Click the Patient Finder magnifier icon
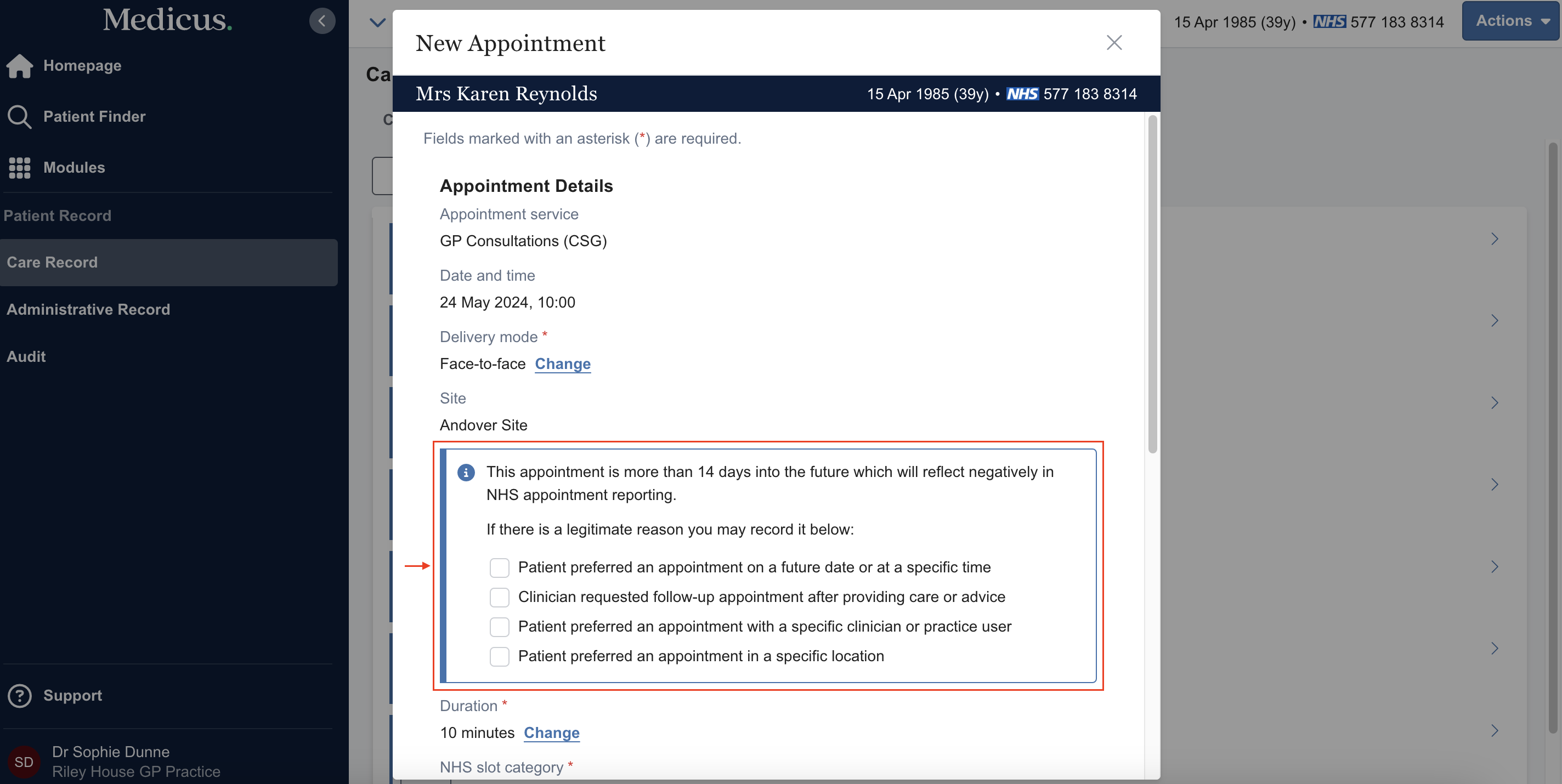The height and width of the screenshot is (784, 1562). (19, 116)
